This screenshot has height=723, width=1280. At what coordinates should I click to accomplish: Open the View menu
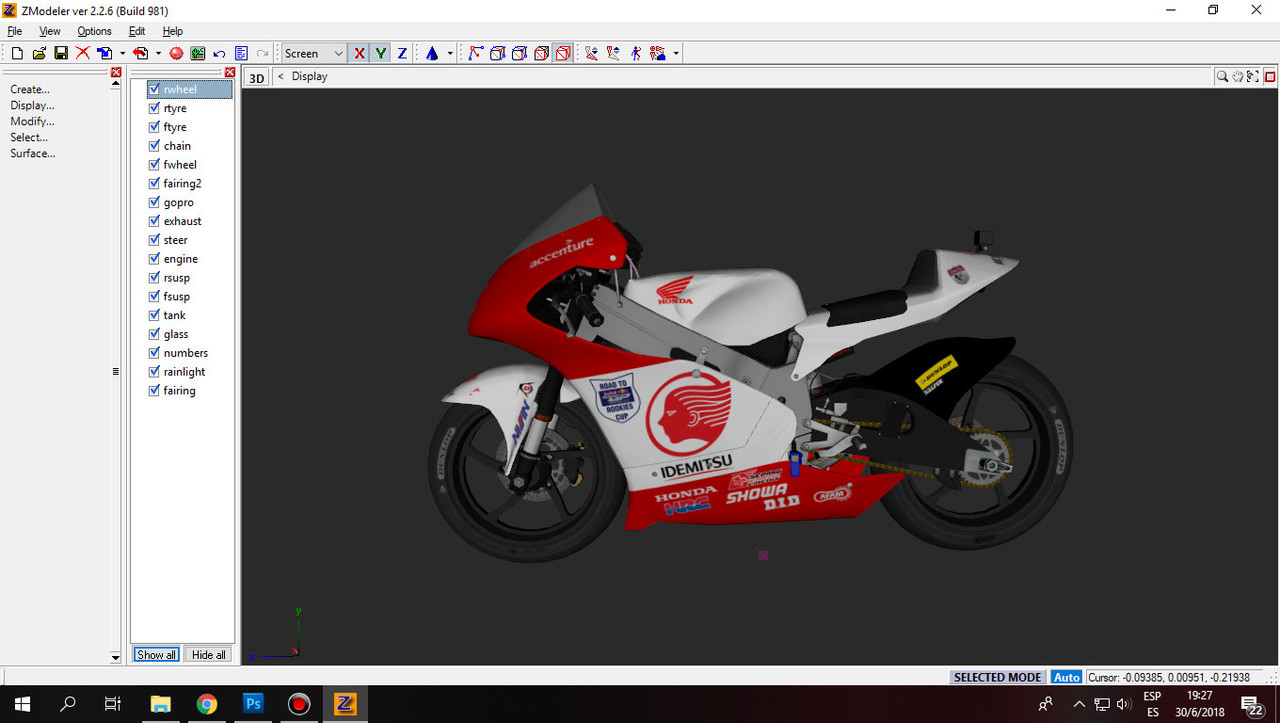tap(50, 31)
